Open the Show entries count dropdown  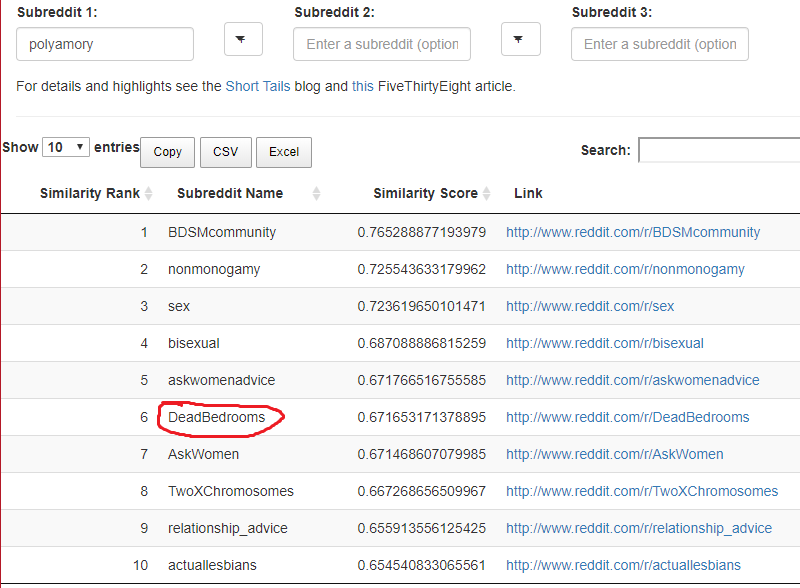(66, 148)
